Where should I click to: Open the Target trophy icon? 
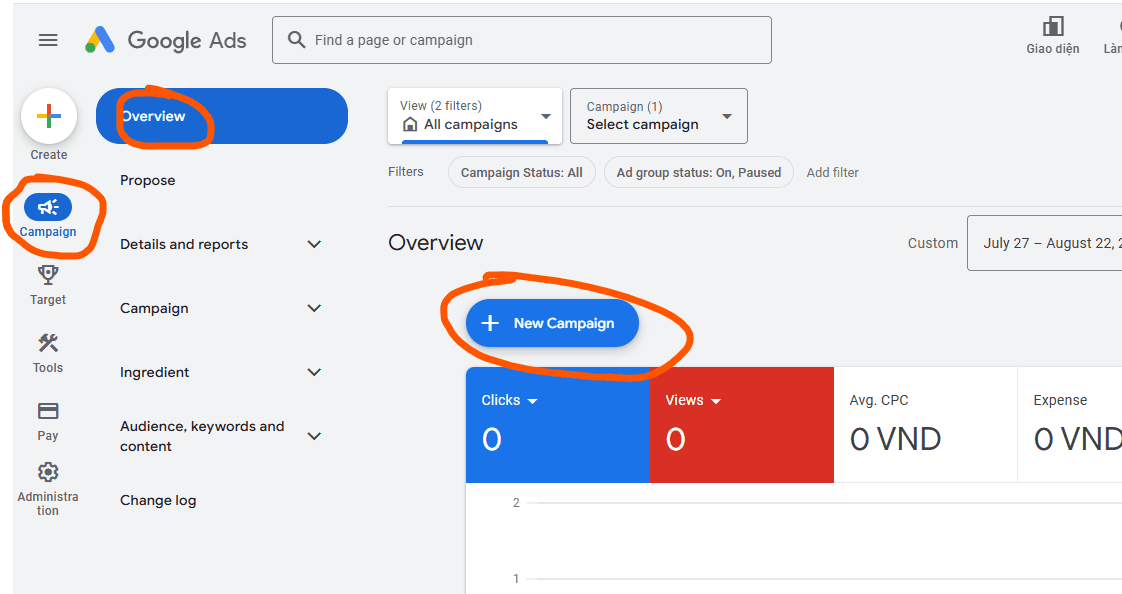pos(48,274)
